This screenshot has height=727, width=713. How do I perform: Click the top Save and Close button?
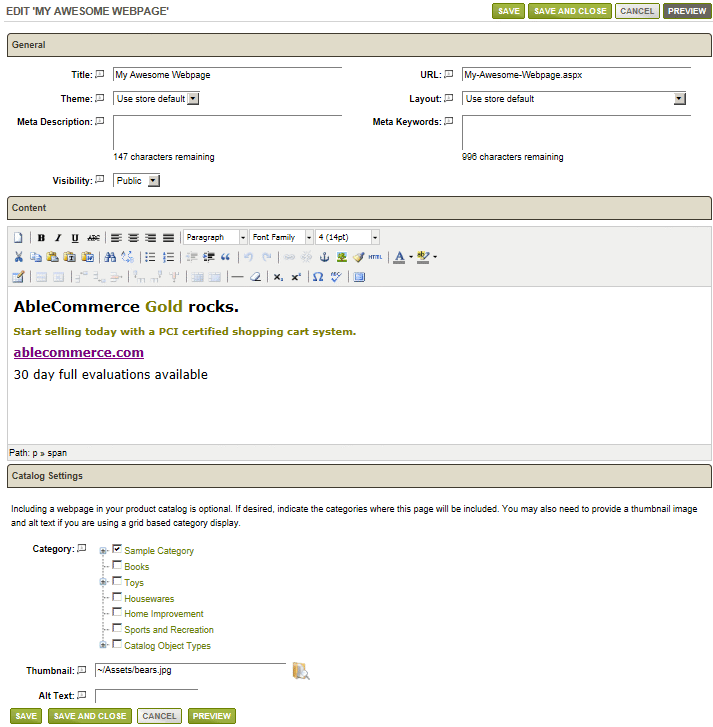570,11
